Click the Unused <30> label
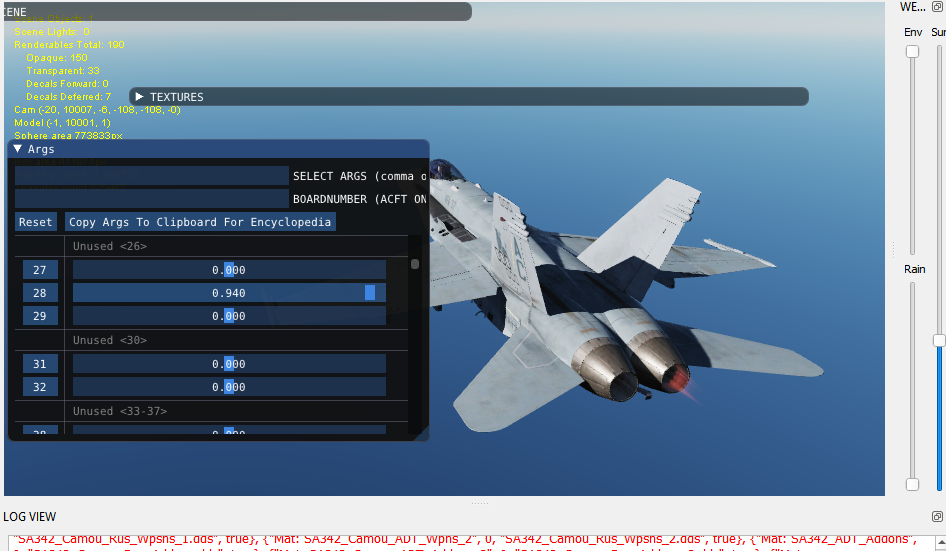The height and width of the screenshot is (551, 946). point(110,340)
